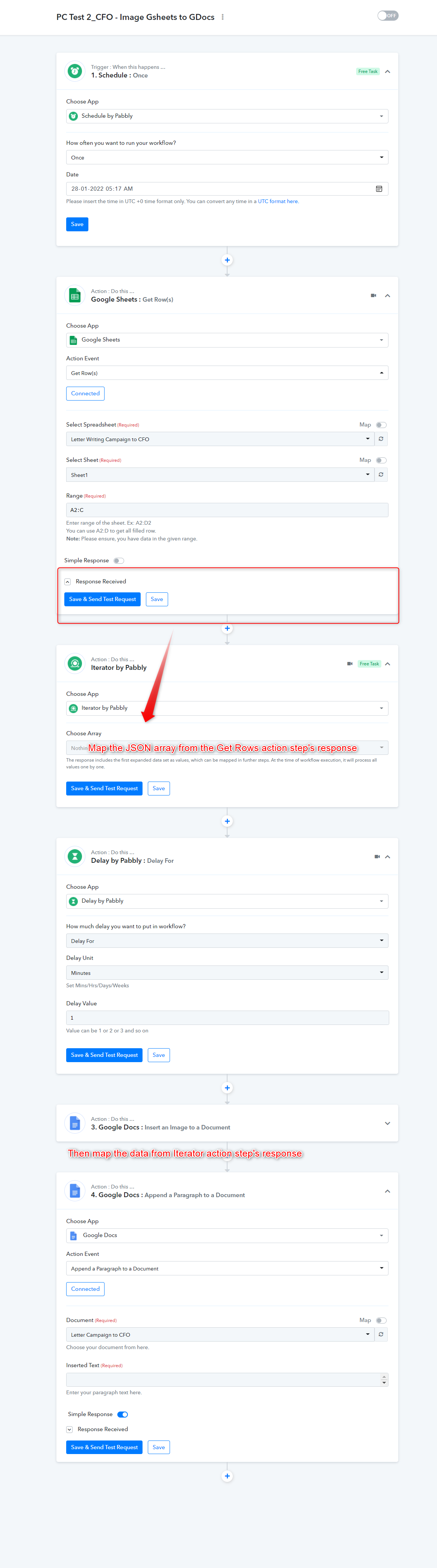This screenshot has height=1568, width=437.
Task: Open Append a Paragraph action event dropdown
Action: click(x=227, y=1269)
